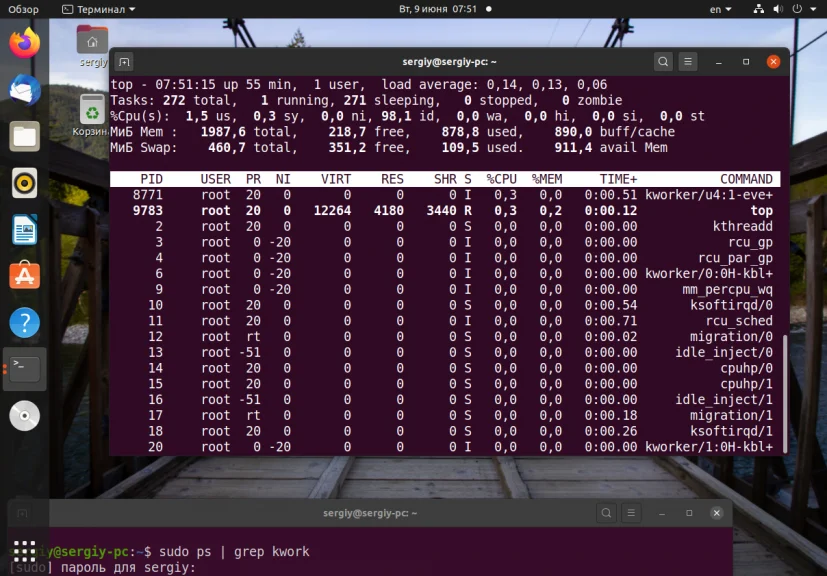Viewport: 827px width, 576px height.
Task: Select the ksoftirqd/0 process name
Action: coord(732,305)
